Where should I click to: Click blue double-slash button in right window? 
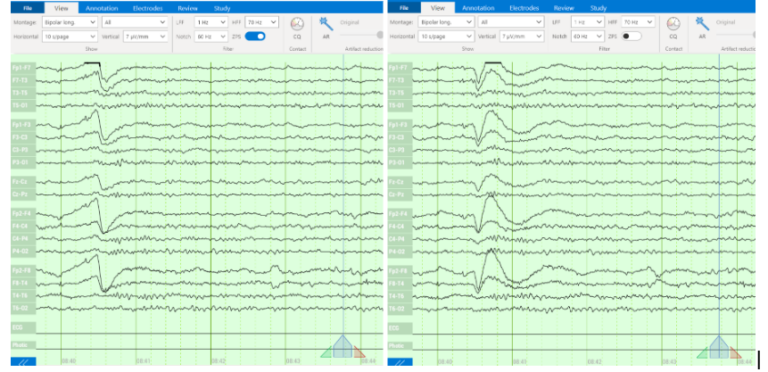tap(400, 362)
